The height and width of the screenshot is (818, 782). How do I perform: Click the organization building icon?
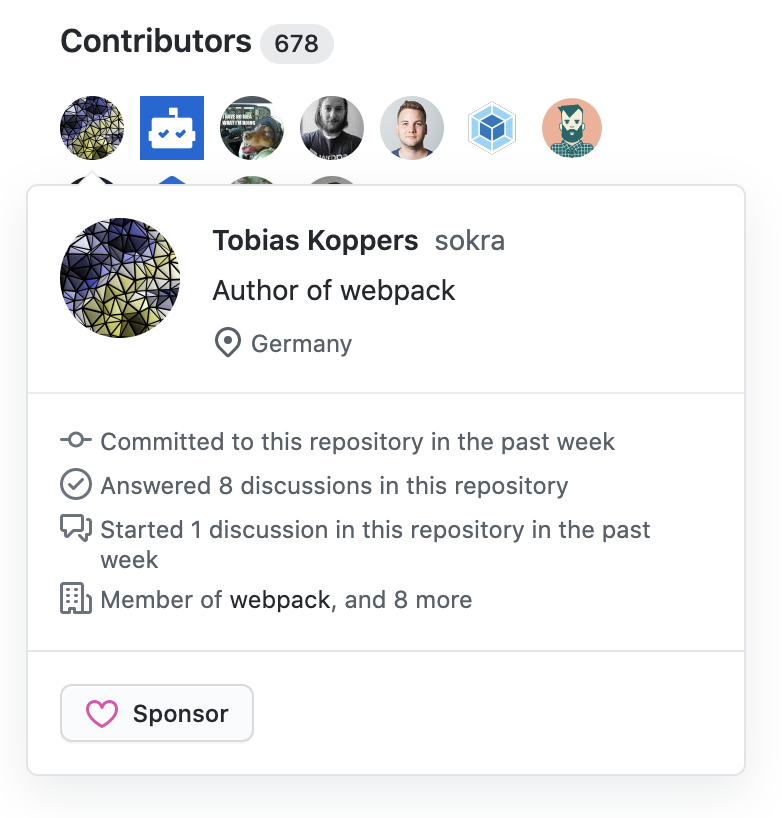coord(76,600)
